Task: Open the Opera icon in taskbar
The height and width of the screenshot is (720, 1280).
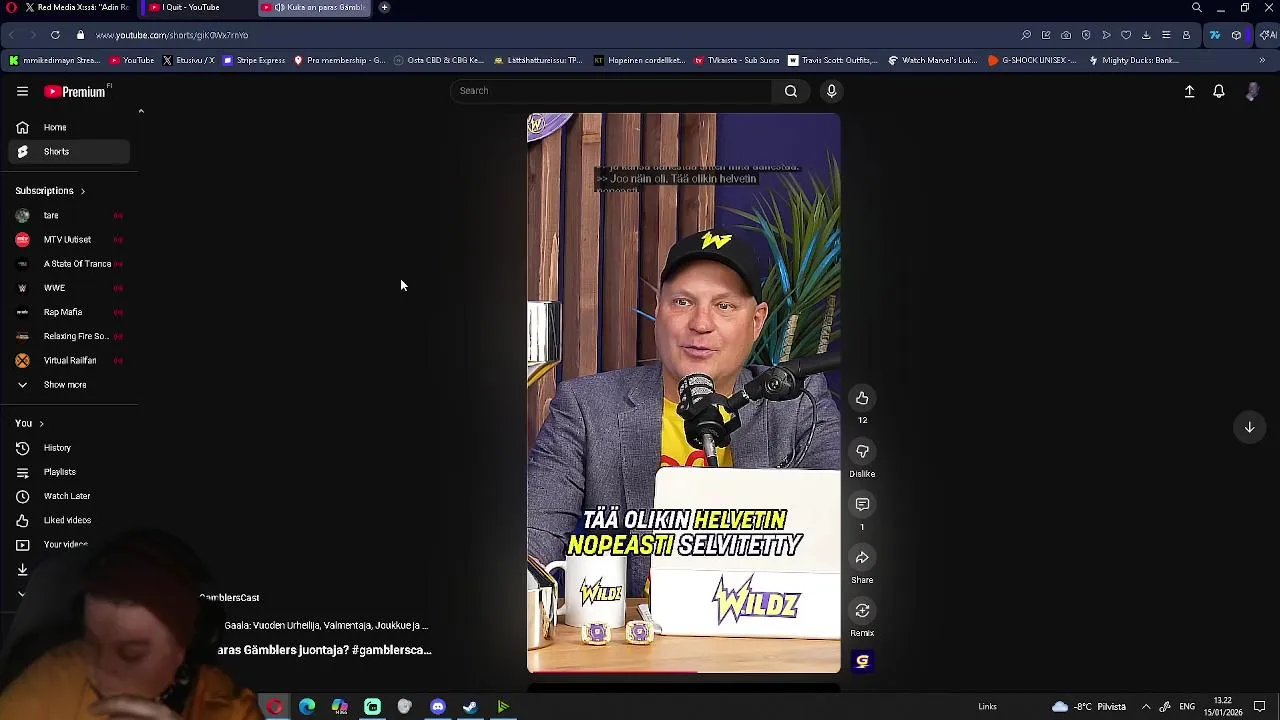Action: 274,707
